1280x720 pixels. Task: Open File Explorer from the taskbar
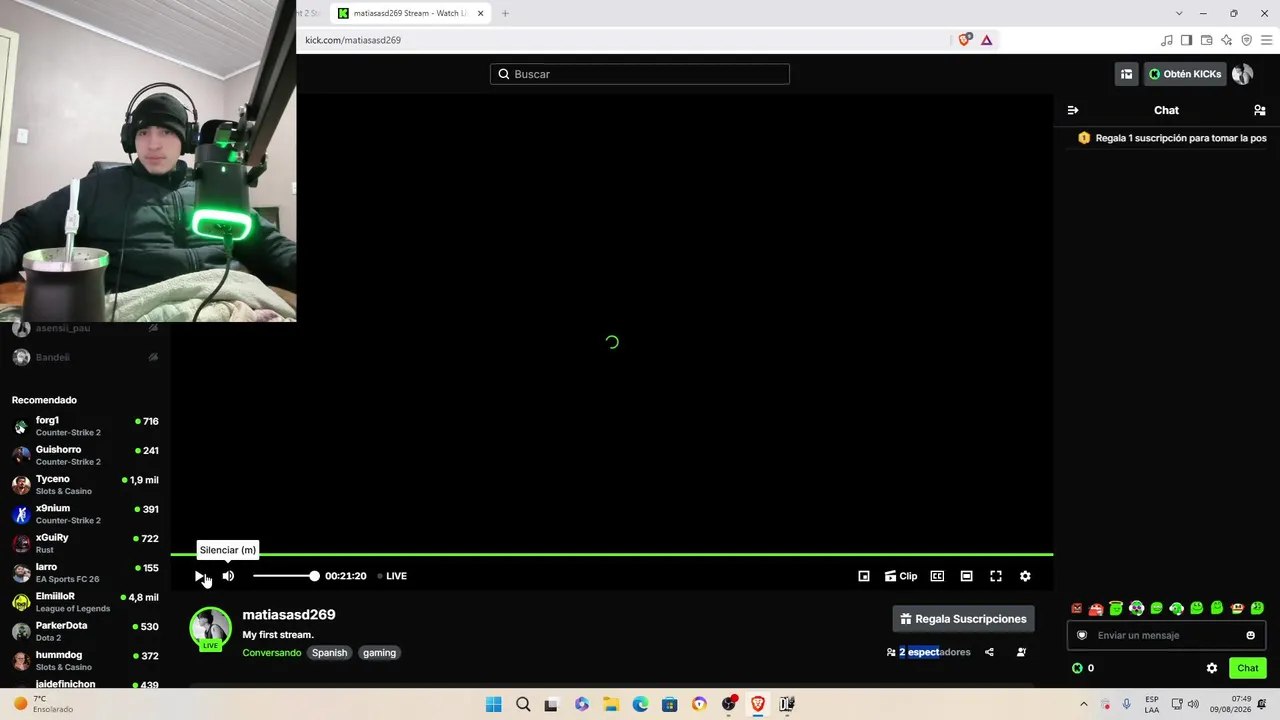tap(611, 704)
